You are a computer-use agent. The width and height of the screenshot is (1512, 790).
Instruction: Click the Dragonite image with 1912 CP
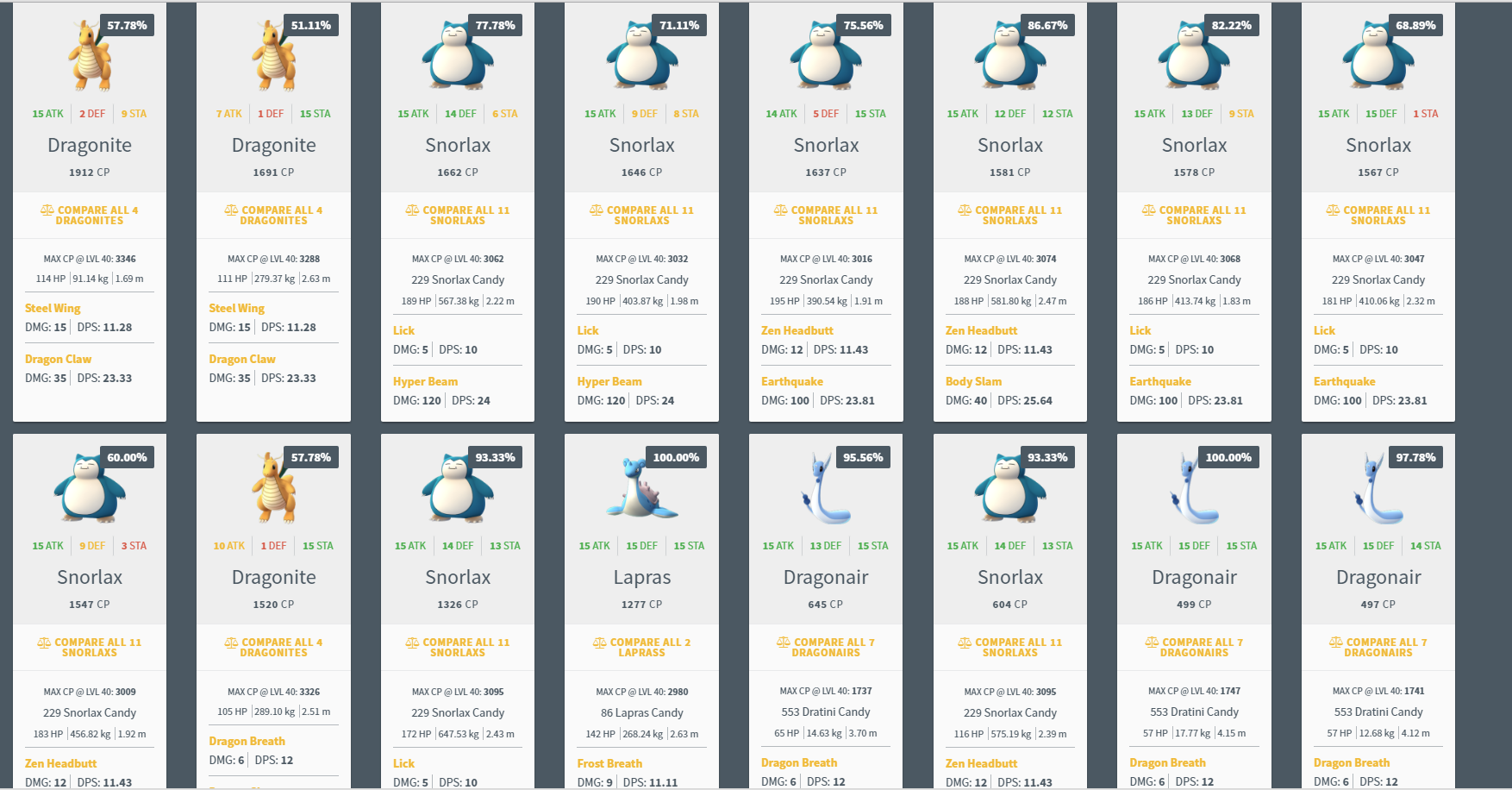[x=90, y=56]
